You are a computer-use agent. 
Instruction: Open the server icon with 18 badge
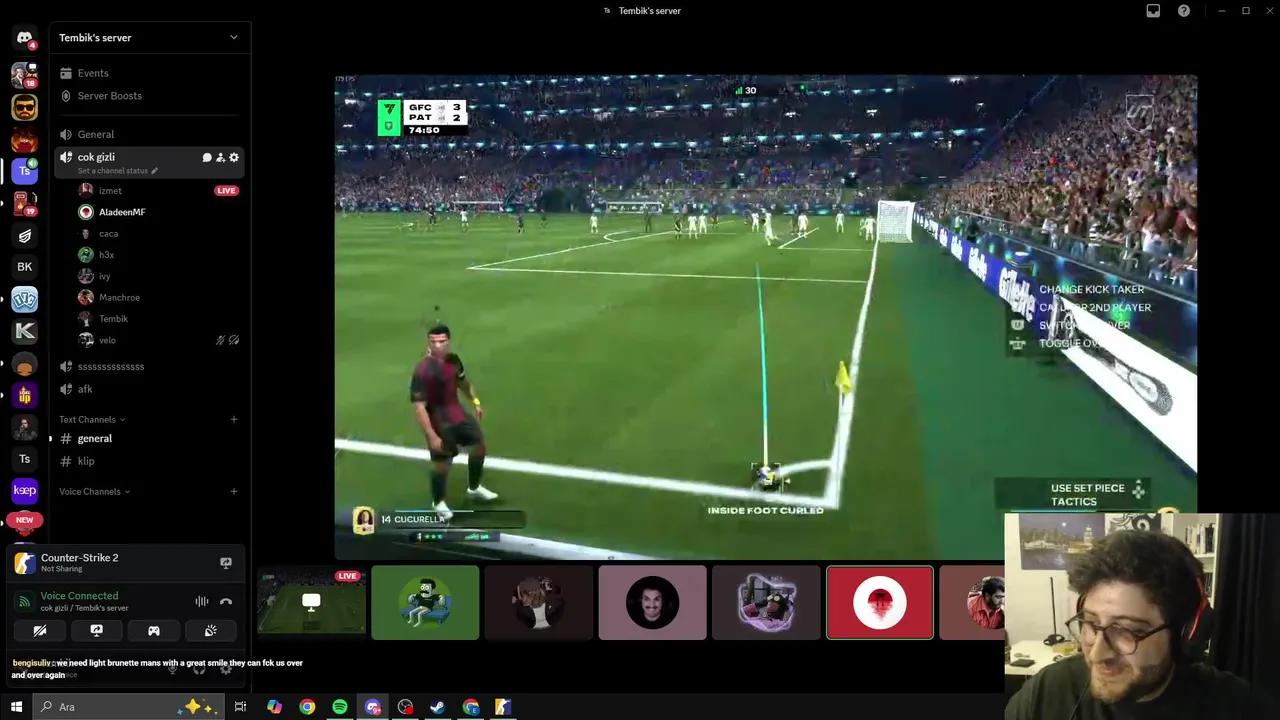[24, 74]
